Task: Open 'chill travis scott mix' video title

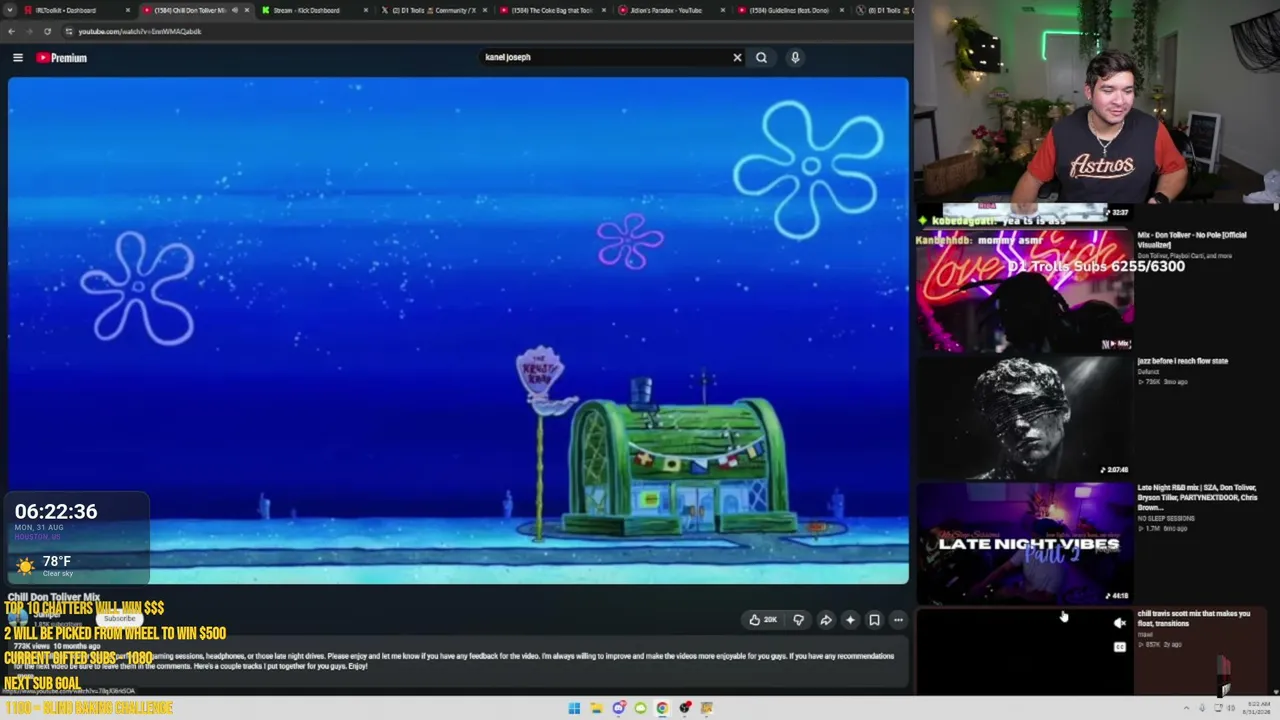Action: click(1194, 618)
